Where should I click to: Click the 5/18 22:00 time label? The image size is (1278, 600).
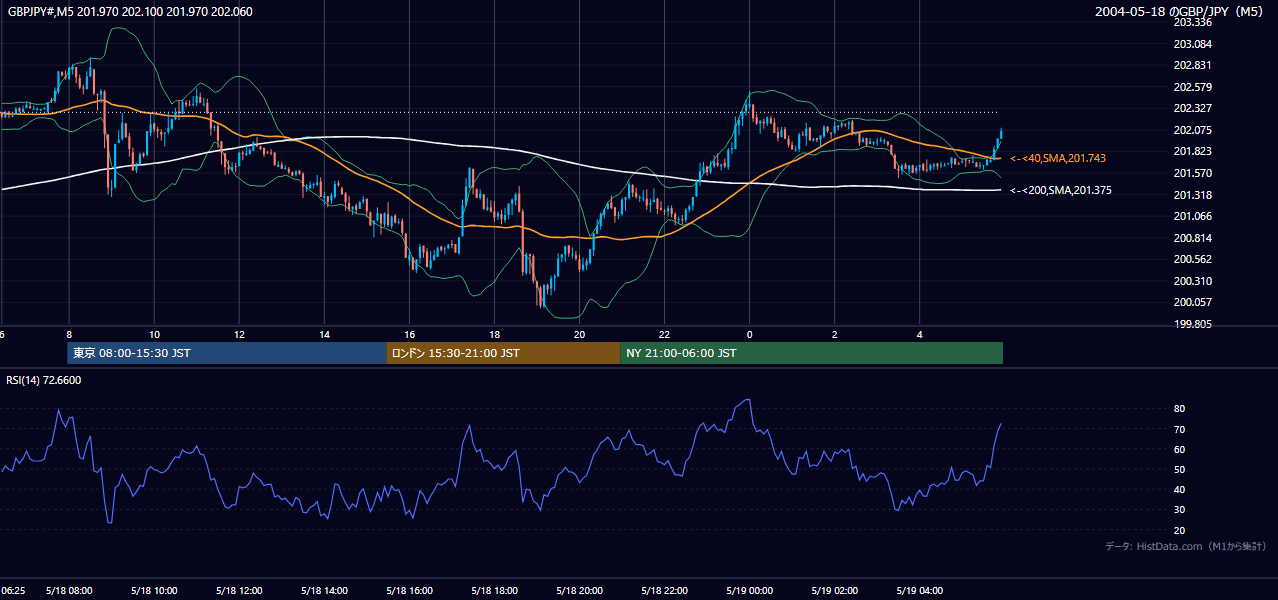pos(664,591)
